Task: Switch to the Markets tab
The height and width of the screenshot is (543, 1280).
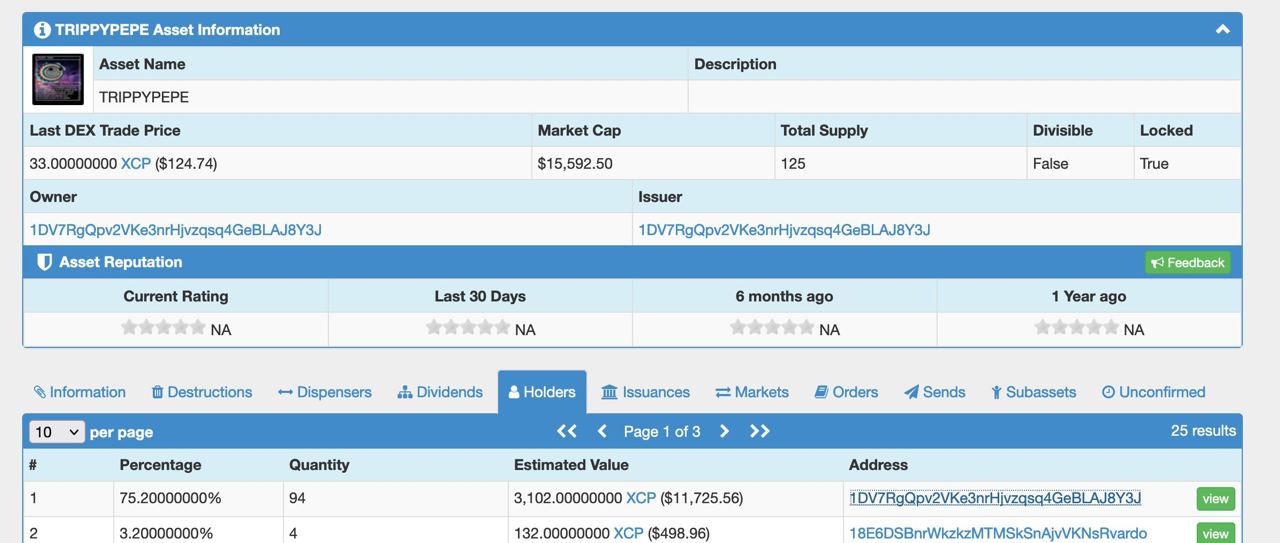Action: (x=752, y=392)
